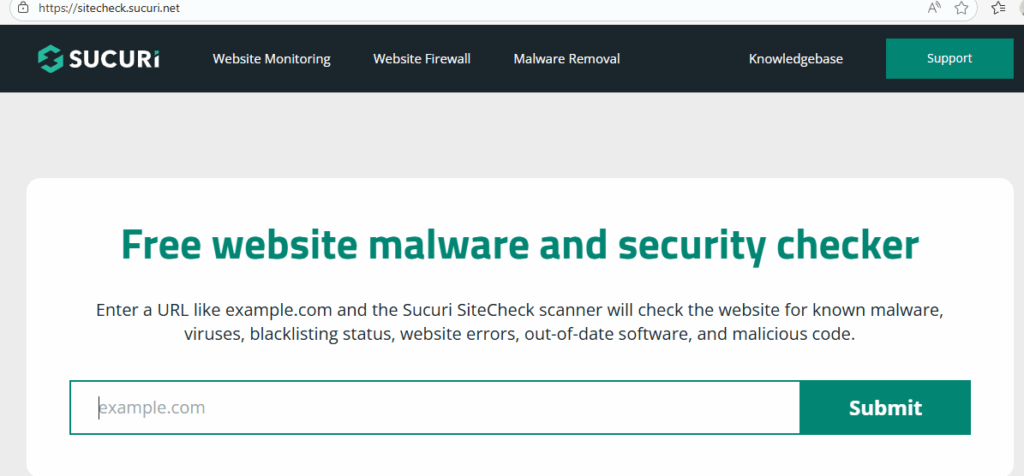Click the Read aloud icon
The height and width of the screenshot is (476, 1024).
(935, 8)
